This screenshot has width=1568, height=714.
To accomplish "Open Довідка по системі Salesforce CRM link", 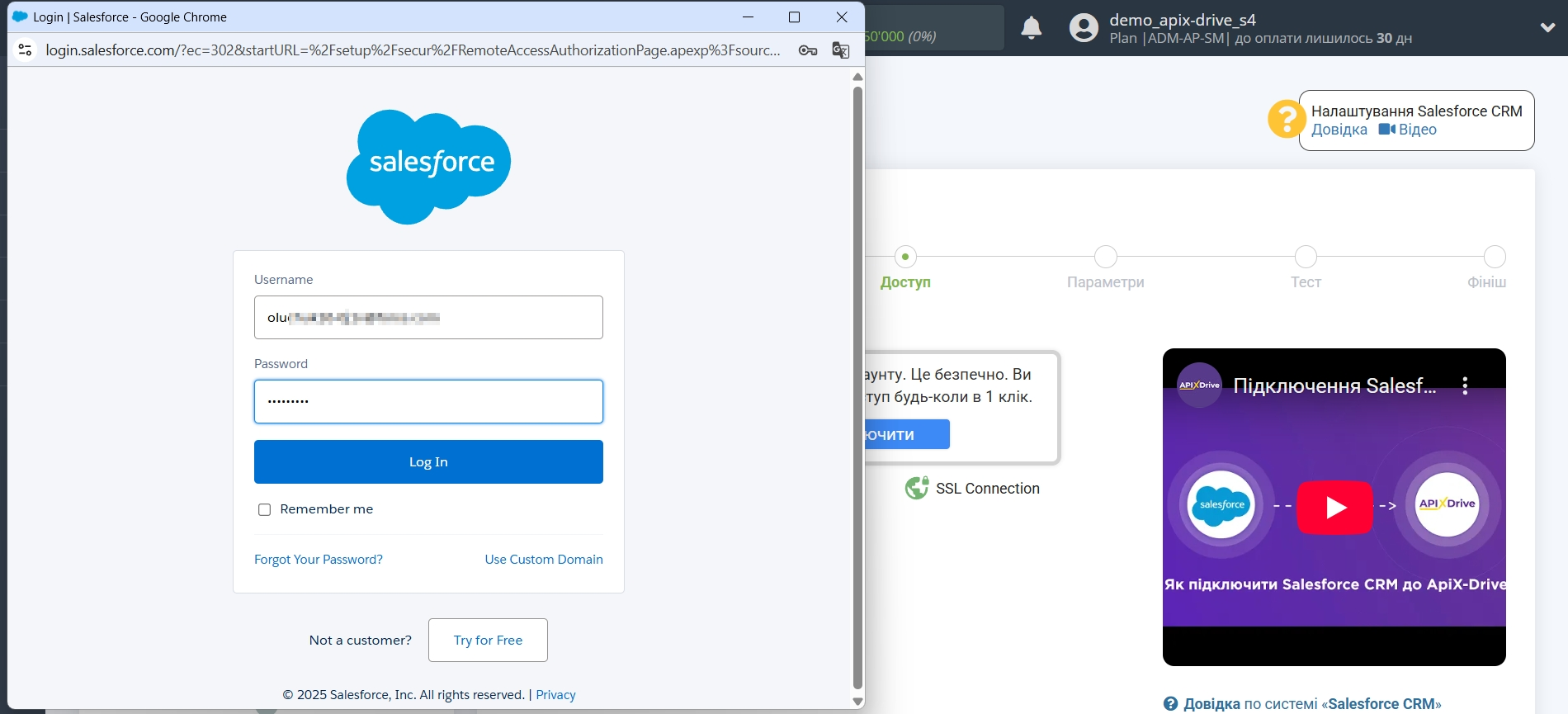I will pos(1312,704).
